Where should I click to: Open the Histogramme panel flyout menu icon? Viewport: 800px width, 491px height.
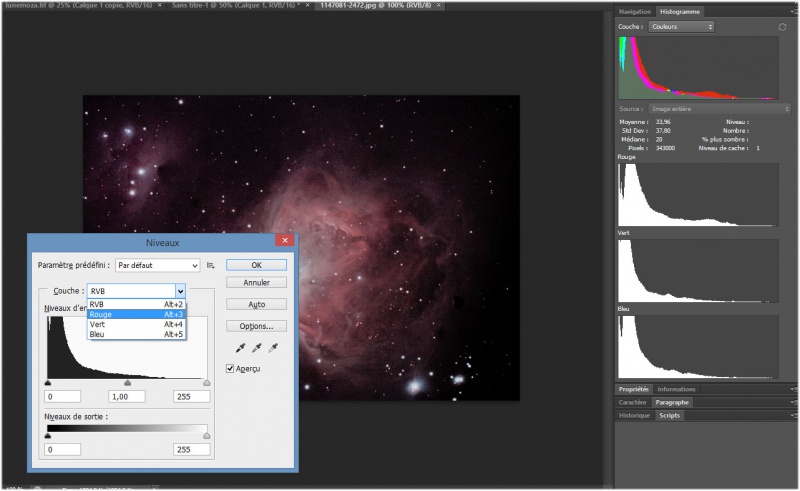[x=794, y=11]
